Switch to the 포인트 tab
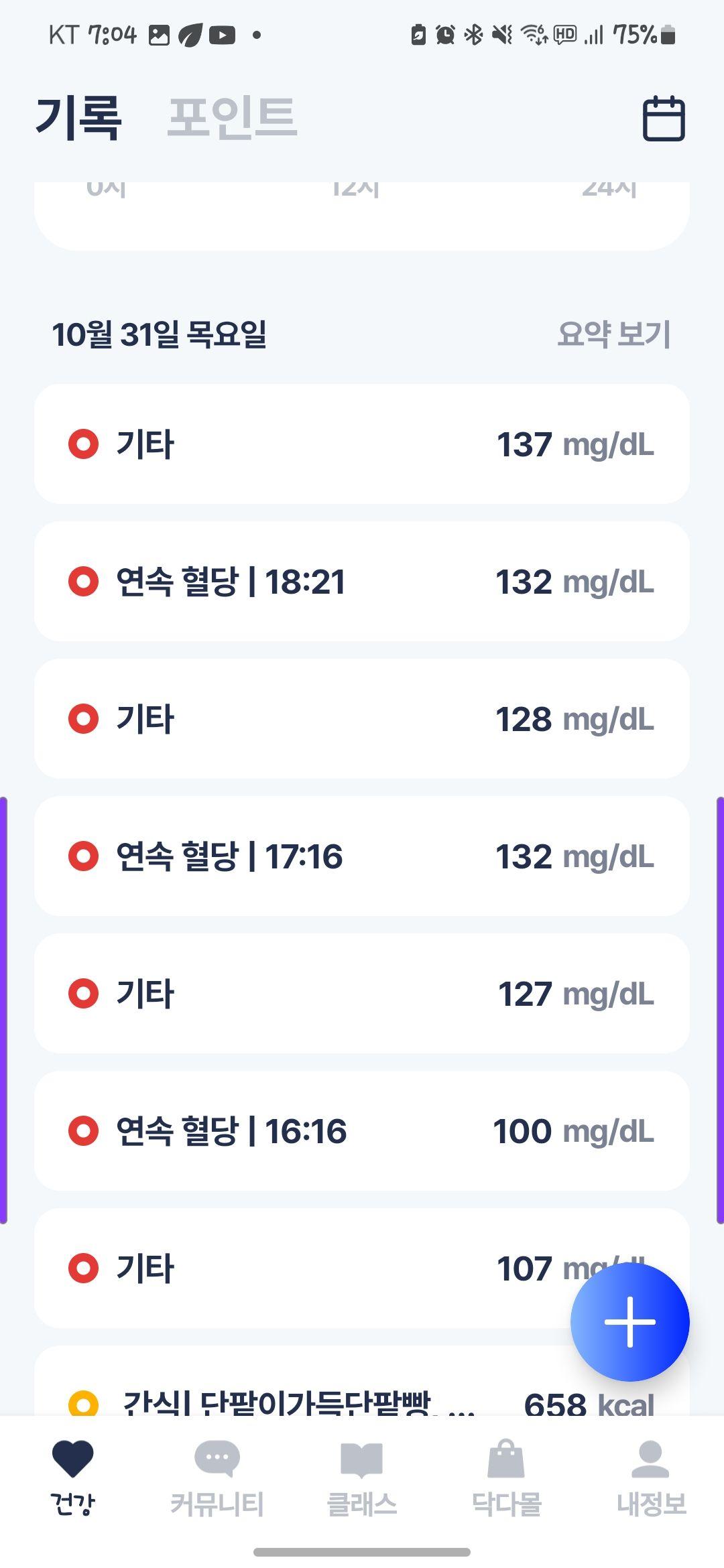This screenshot has width=724, height=1568. tap(232, 117)
